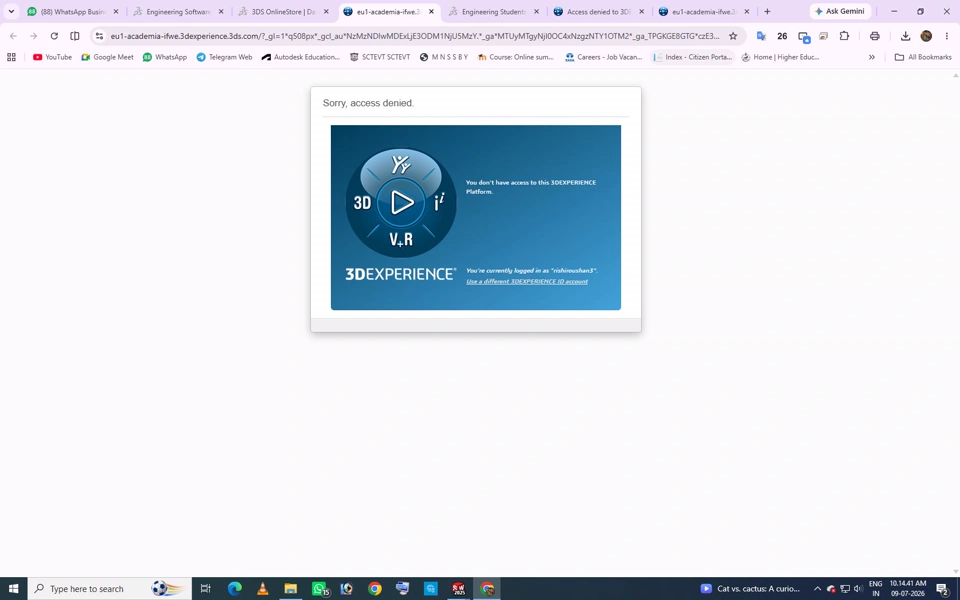Click the extension showing 26

[x=782, y=36]
